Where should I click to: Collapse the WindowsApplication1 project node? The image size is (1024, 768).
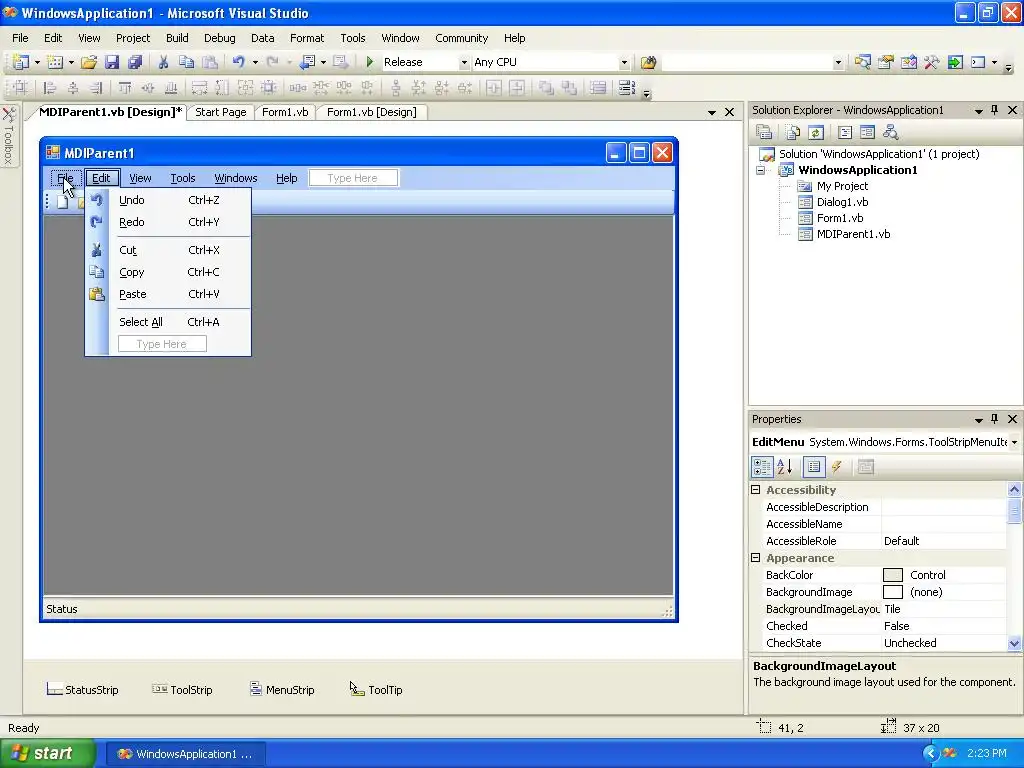pyautogui.click(x=761, y=170)
